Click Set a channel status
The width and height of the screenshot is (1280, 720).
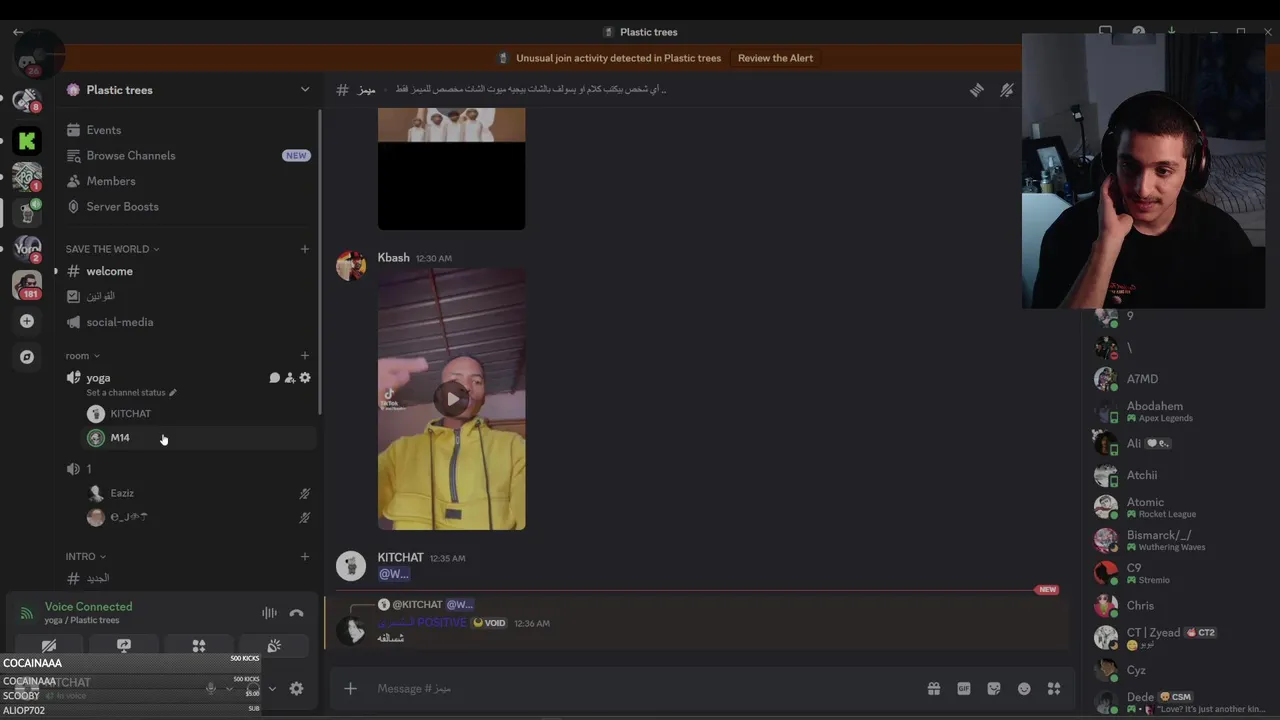click(131, 393)
